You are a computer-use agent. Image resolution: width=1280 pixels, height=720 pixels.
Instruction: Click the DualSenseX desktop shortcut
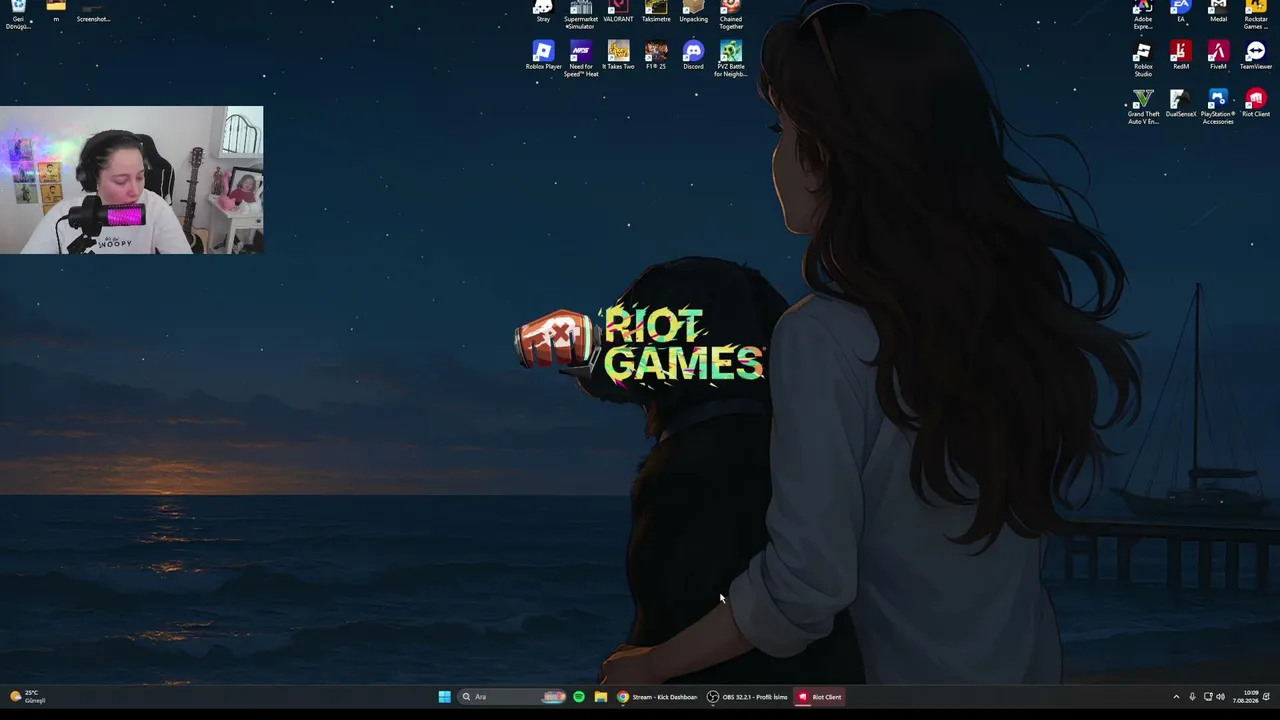[1181, 104]
